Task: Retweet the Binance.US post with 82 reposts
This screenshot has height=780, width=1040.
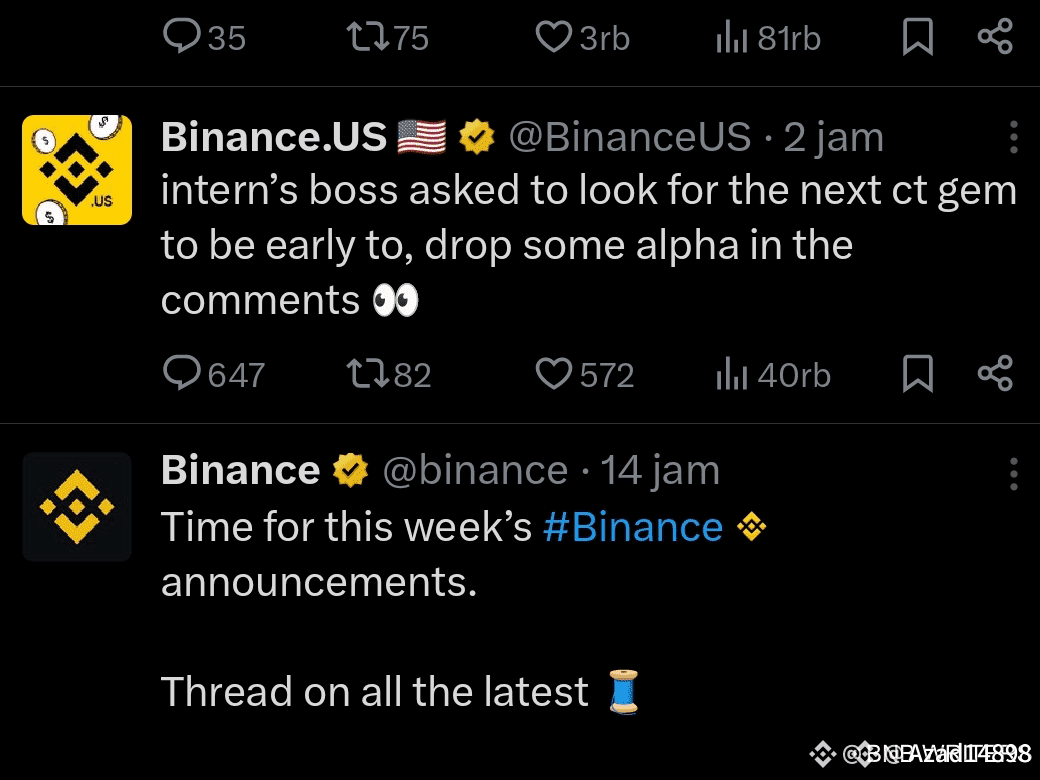Action: [389, 374]
